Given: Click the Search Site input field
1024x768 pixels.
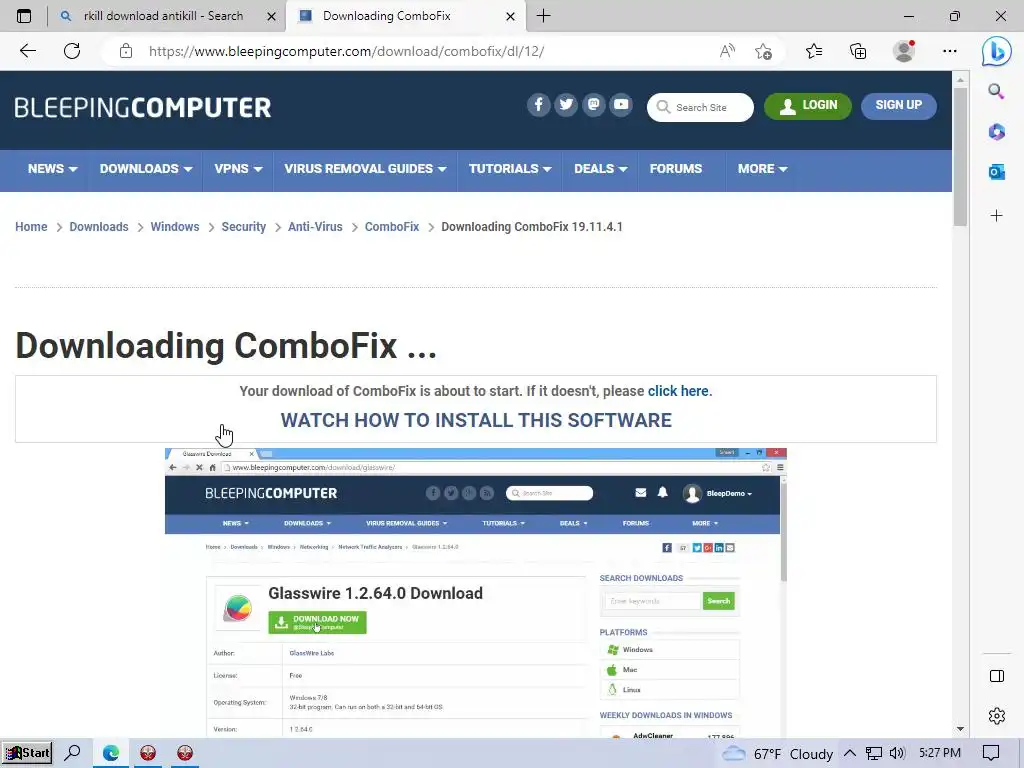Looking at the screenshot, I should 700,107.
